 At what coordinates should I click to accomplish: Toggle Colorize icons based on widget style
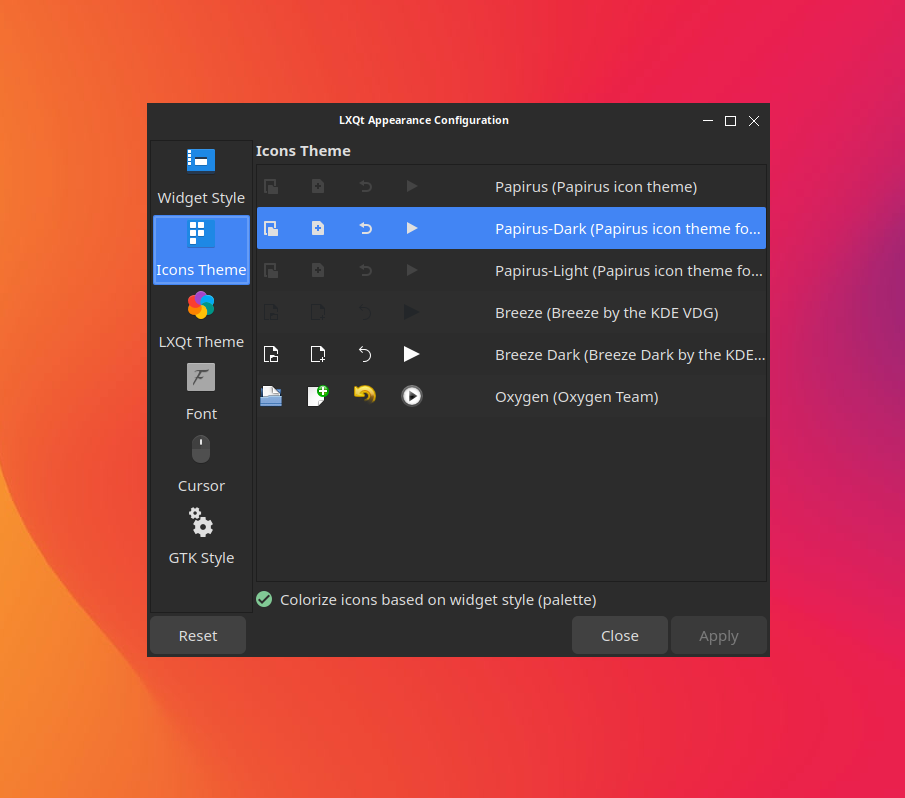[265, 600]
